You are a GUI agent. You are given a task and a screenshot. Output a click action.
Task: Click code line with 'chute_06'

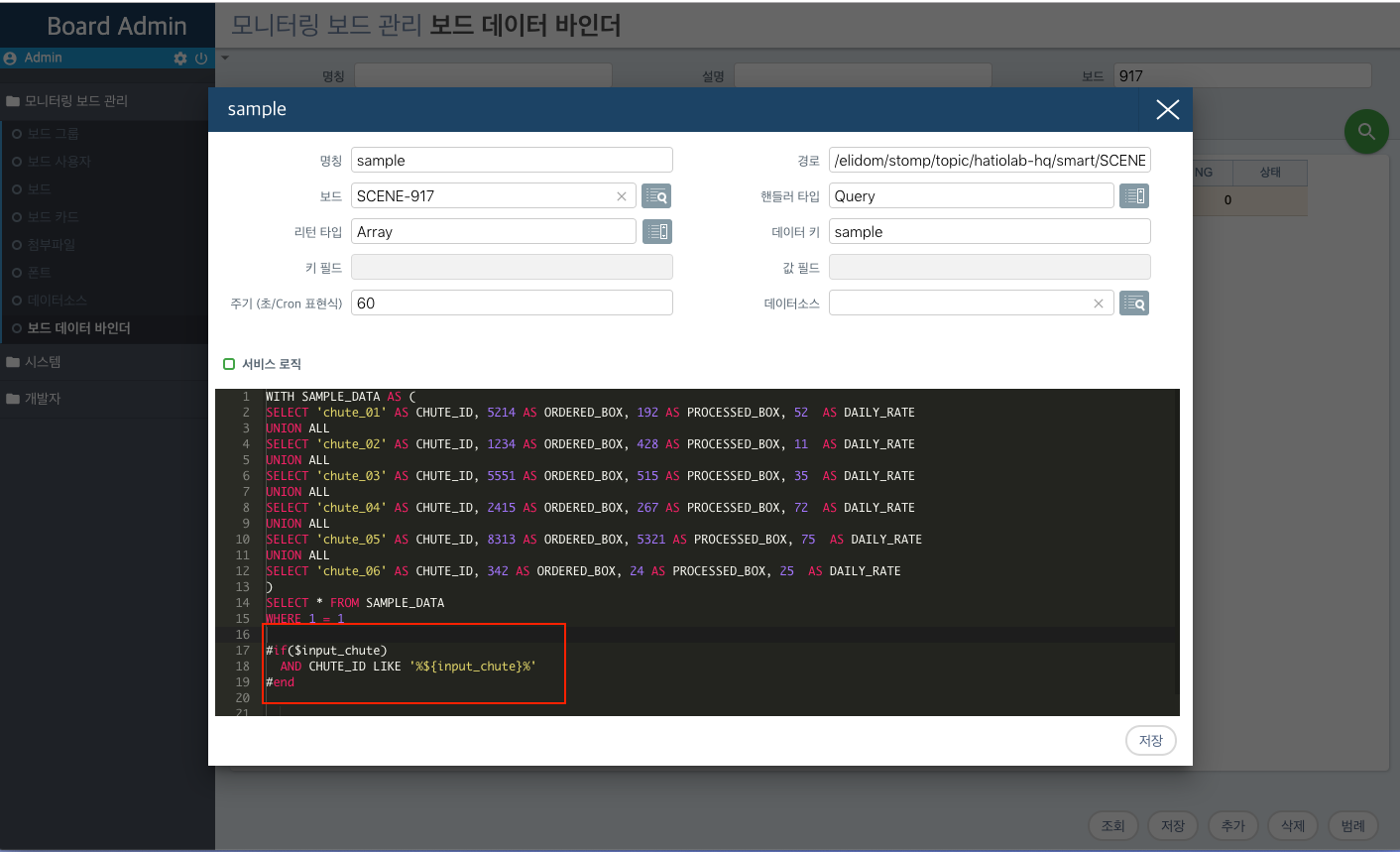click(583, 571)
